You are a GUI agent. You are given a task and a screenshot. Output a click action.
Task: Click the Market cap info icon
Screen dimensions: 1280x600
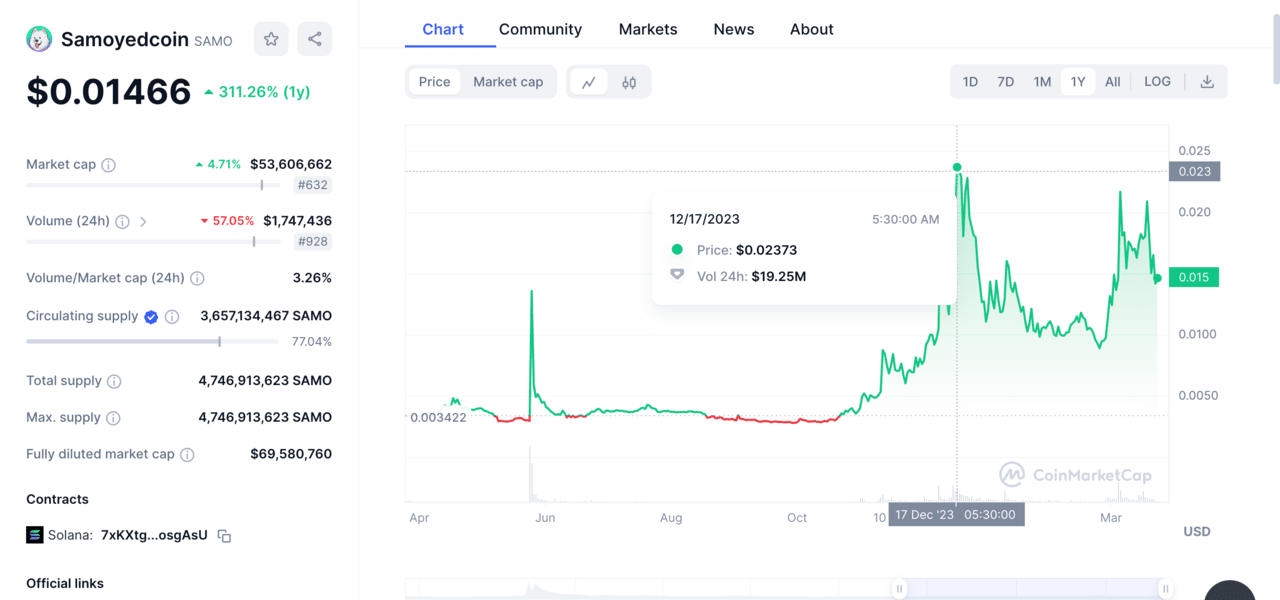pos(109,165)
